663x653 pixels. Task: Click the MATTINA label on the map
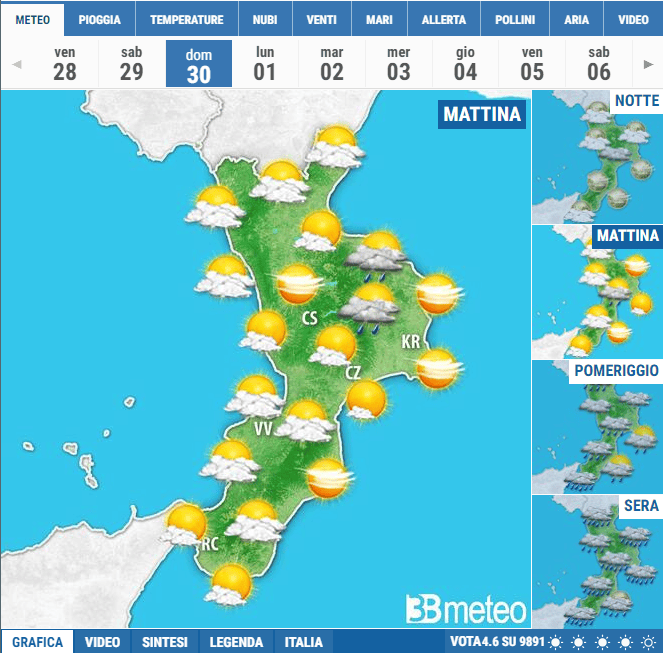[x=482, y=114]
